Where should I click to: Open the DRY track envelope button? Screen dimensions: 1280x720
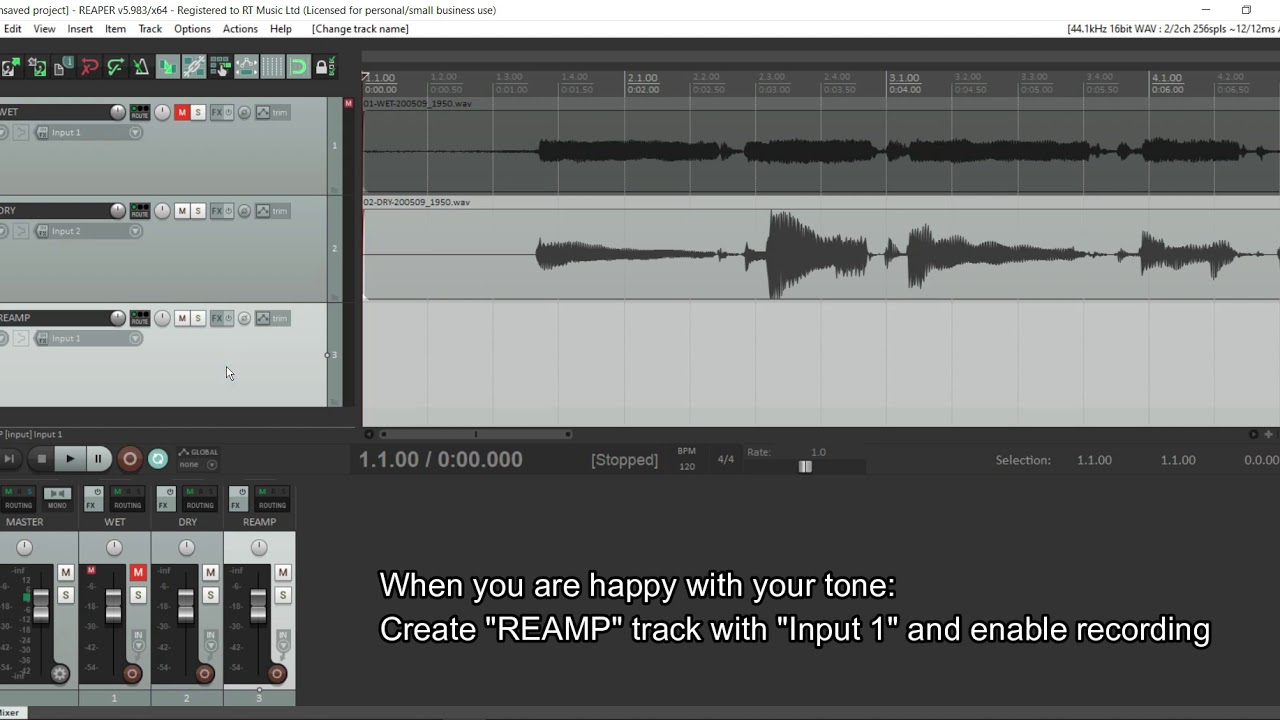pos(262,211)
